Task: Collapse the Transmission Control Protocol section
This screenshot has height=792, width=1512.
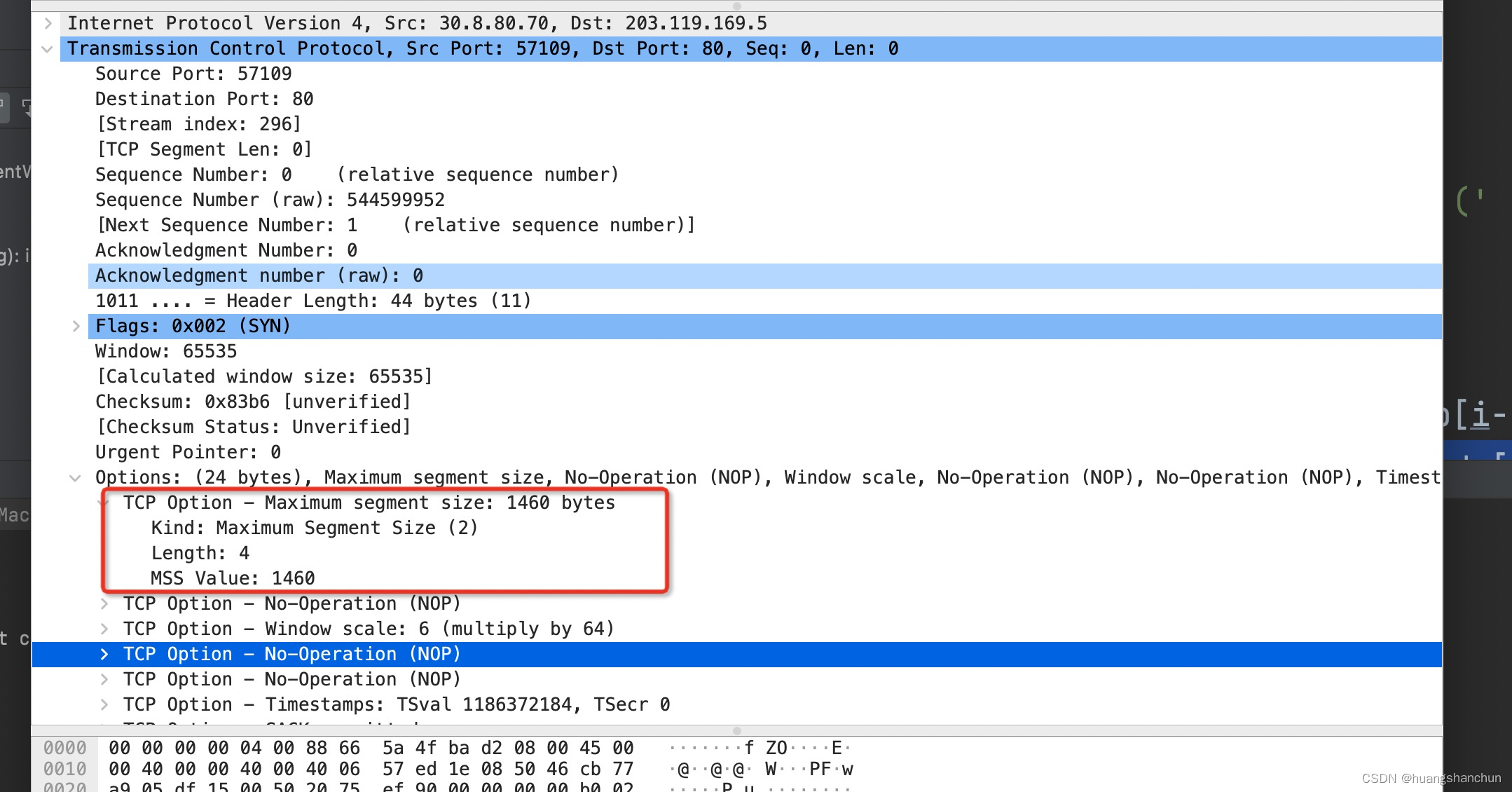Action: 46,49
